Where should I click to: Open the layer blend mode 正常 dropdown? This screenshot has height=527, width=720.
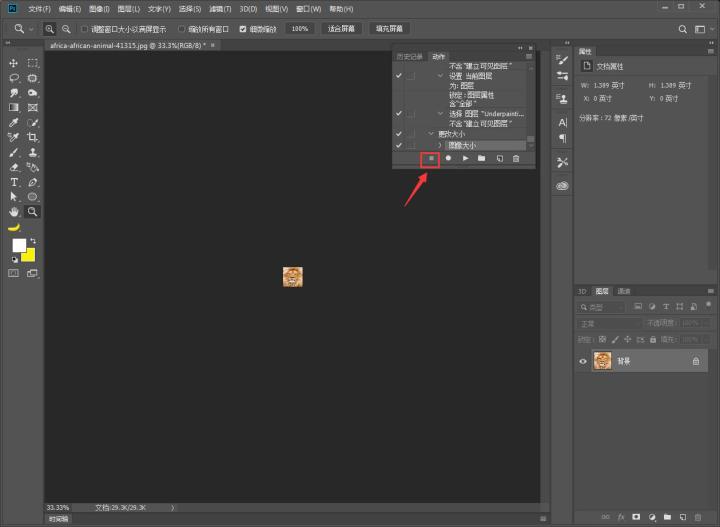coord(607,324)
